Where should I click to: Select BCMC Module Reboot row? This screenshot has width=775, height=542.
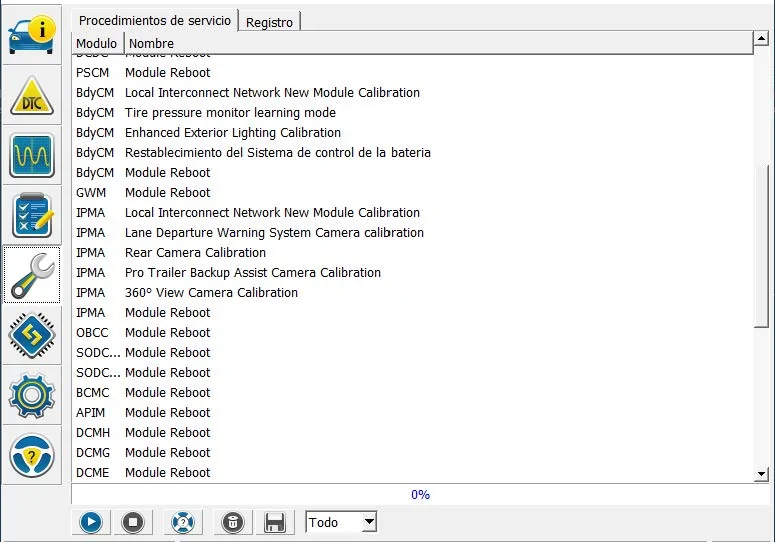coord(413,393)
